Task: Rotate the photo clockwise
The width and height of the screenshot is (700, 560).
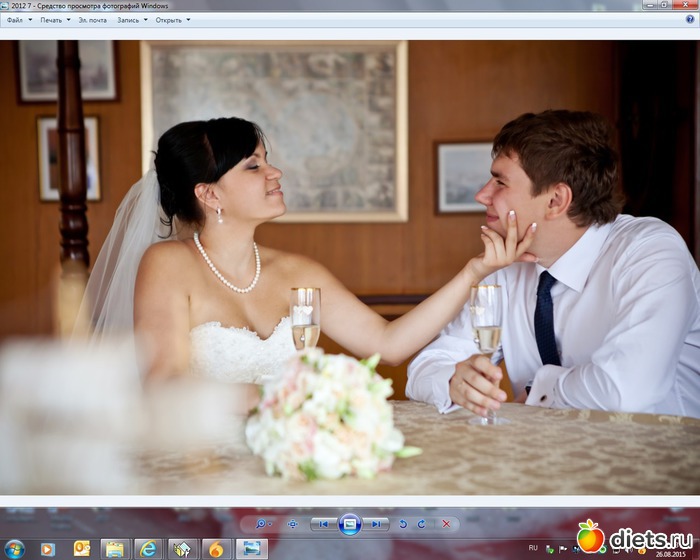Action: pyautogui.click(x=421, y=523)
